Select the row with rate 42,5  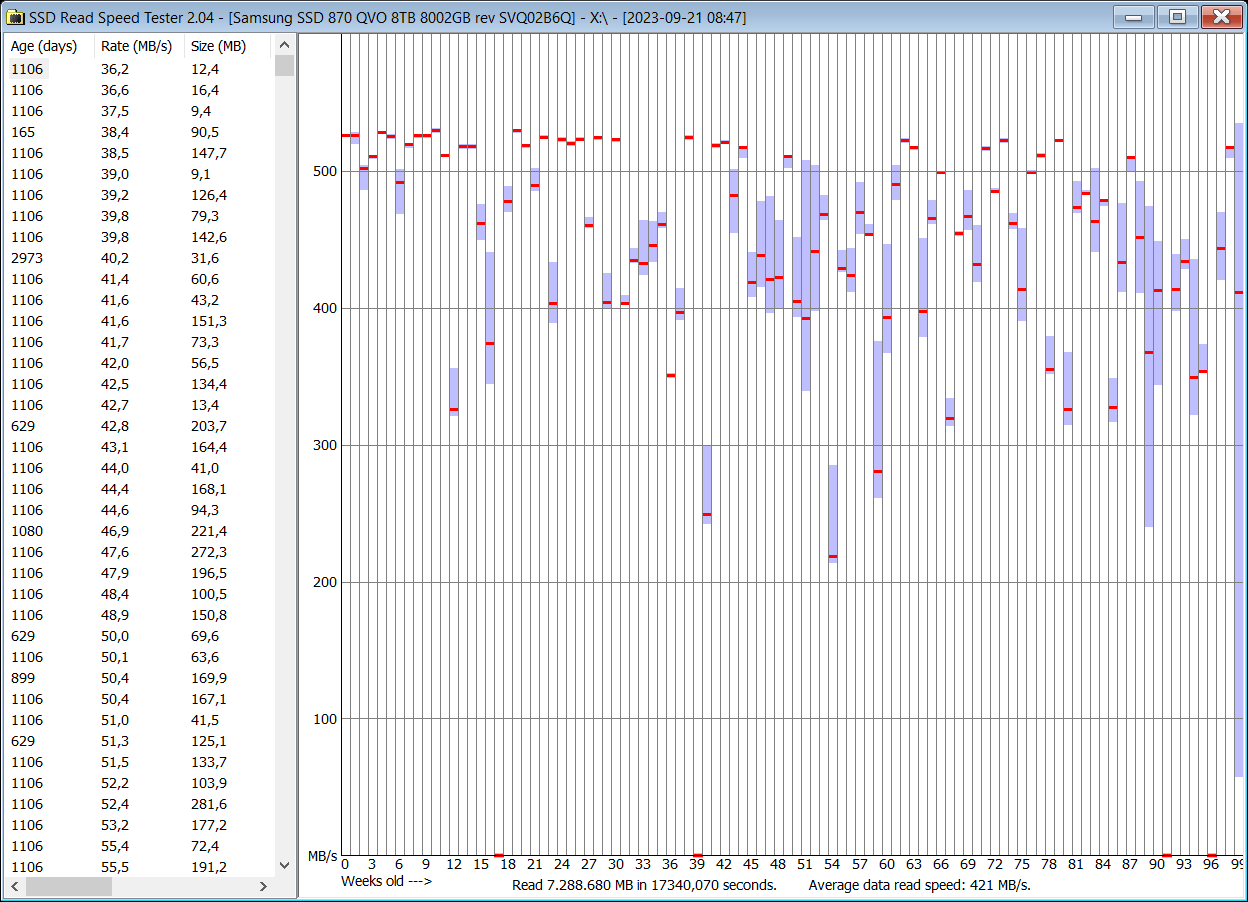pos(140,384)
